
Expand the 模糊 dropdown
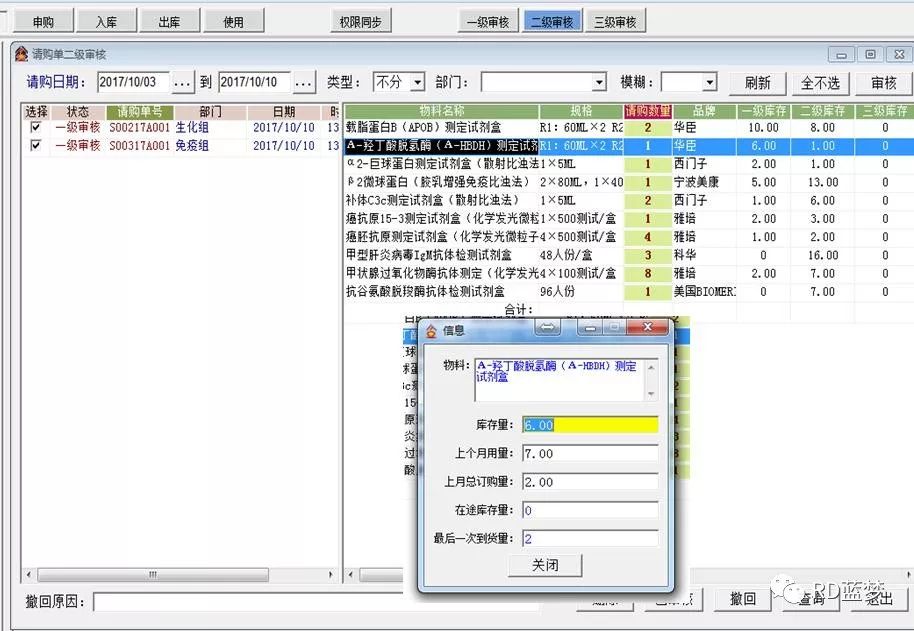[x=709, y=82]
